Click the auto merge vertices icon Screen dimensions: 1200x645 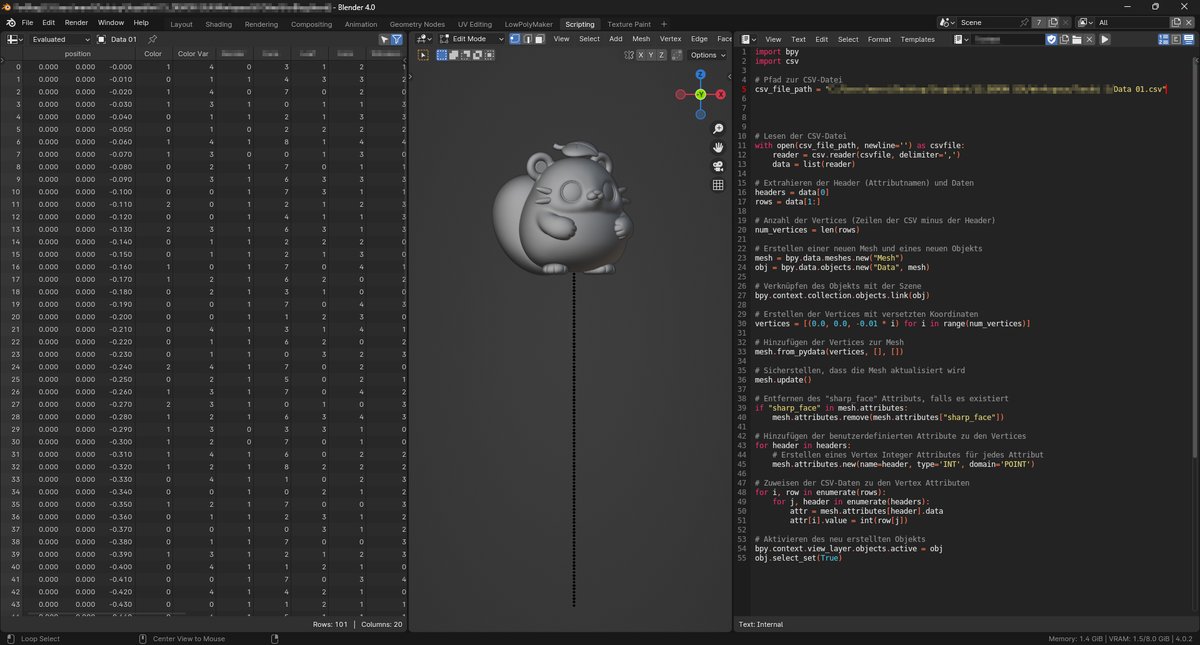pyautogui.click(x=677, y=55)
